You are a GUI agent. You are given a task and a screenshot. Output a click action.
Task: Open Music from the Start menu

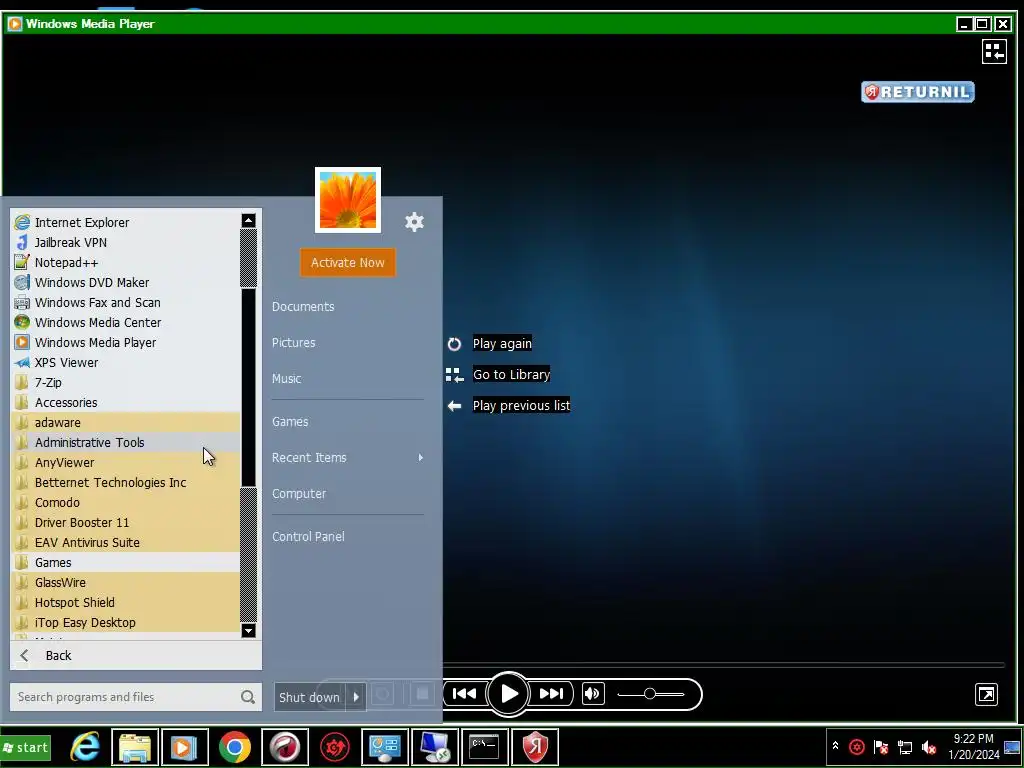click(287, 378)
